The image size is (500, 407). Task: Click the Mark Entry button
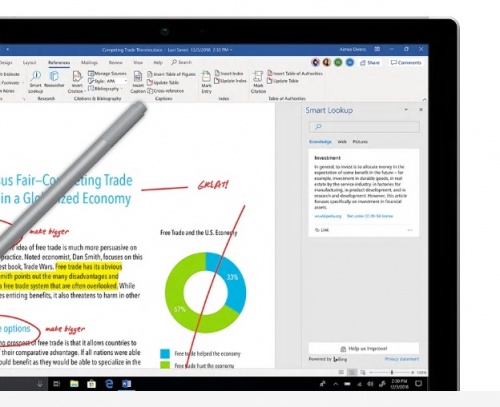click(x=206, y=82)
